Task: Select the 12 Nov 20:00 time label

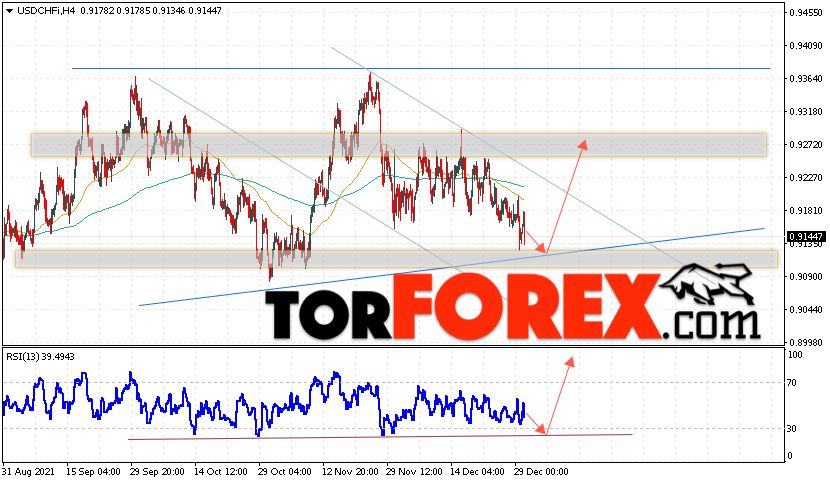Action: (x=350, y=471)
